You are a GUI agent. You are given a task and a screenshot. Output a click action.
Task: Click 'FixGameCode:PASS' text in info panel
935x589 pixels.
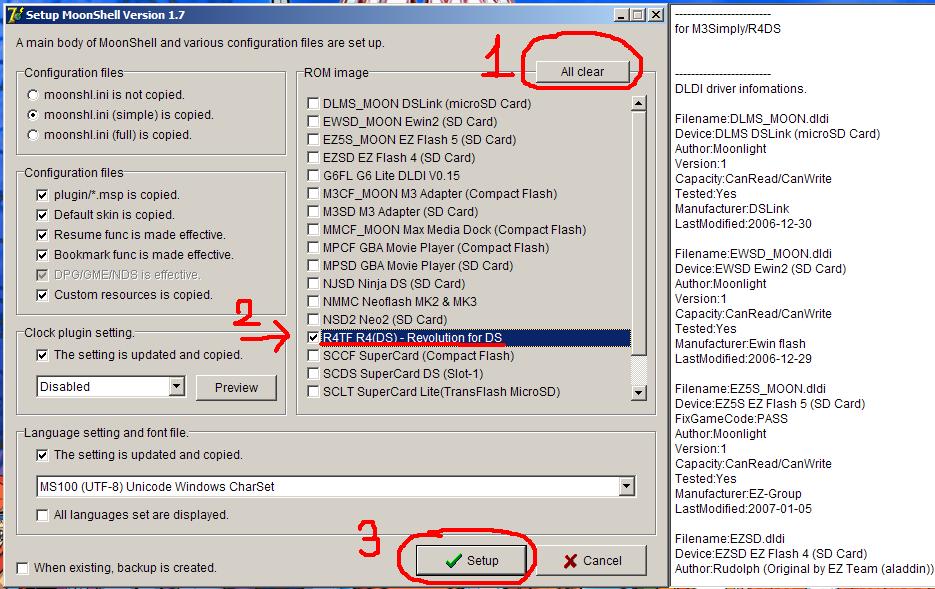click(731, 419)
